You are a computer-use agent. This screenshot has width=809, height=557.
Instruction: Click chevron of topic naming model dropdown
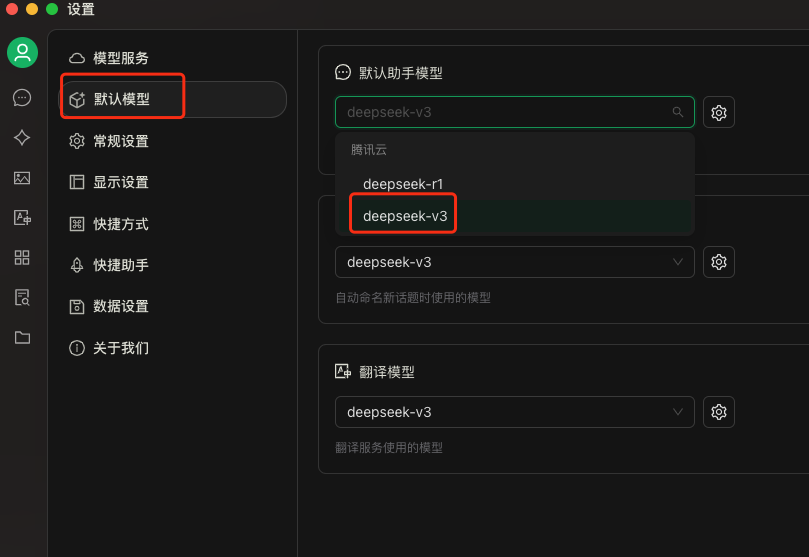pos(677,262)
